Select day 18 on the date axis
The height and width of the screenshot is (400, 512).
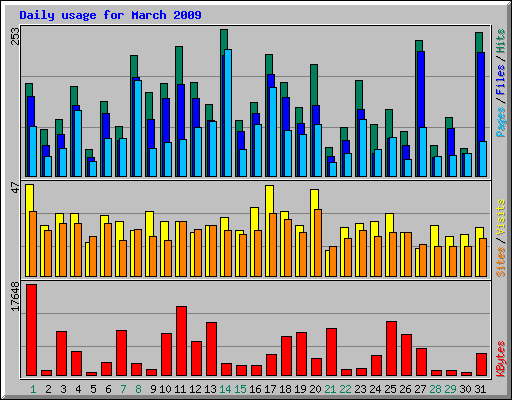pos(285,389)
